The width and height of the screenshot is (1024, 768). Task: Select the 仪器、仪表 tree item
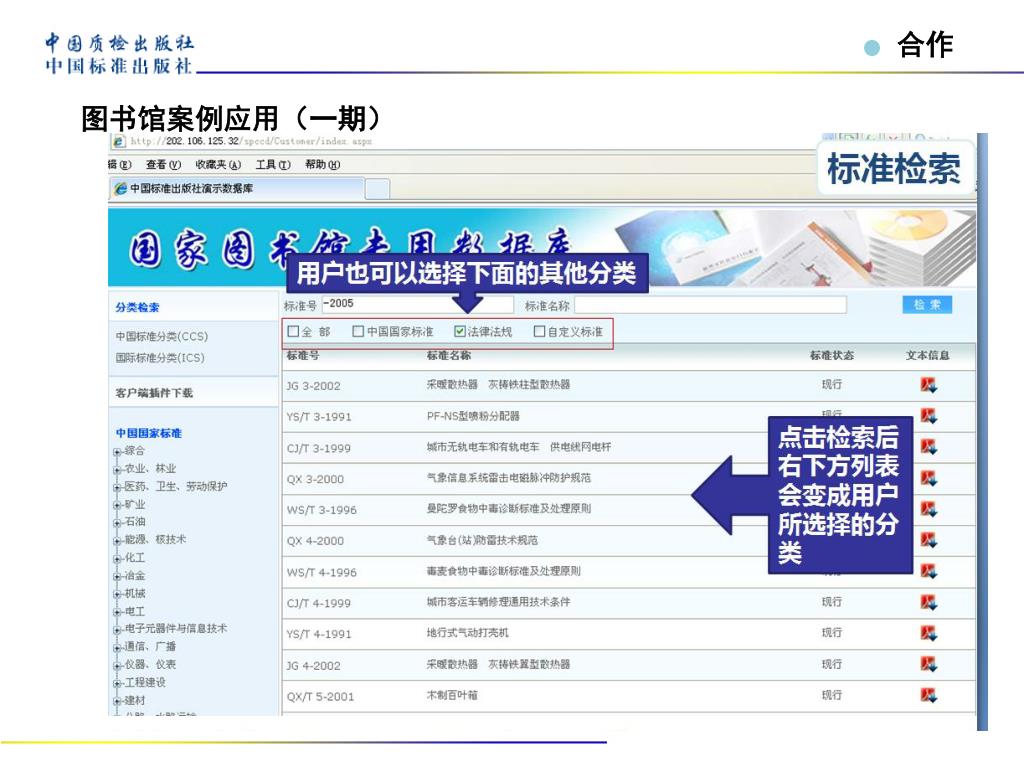tap(150, 665)
